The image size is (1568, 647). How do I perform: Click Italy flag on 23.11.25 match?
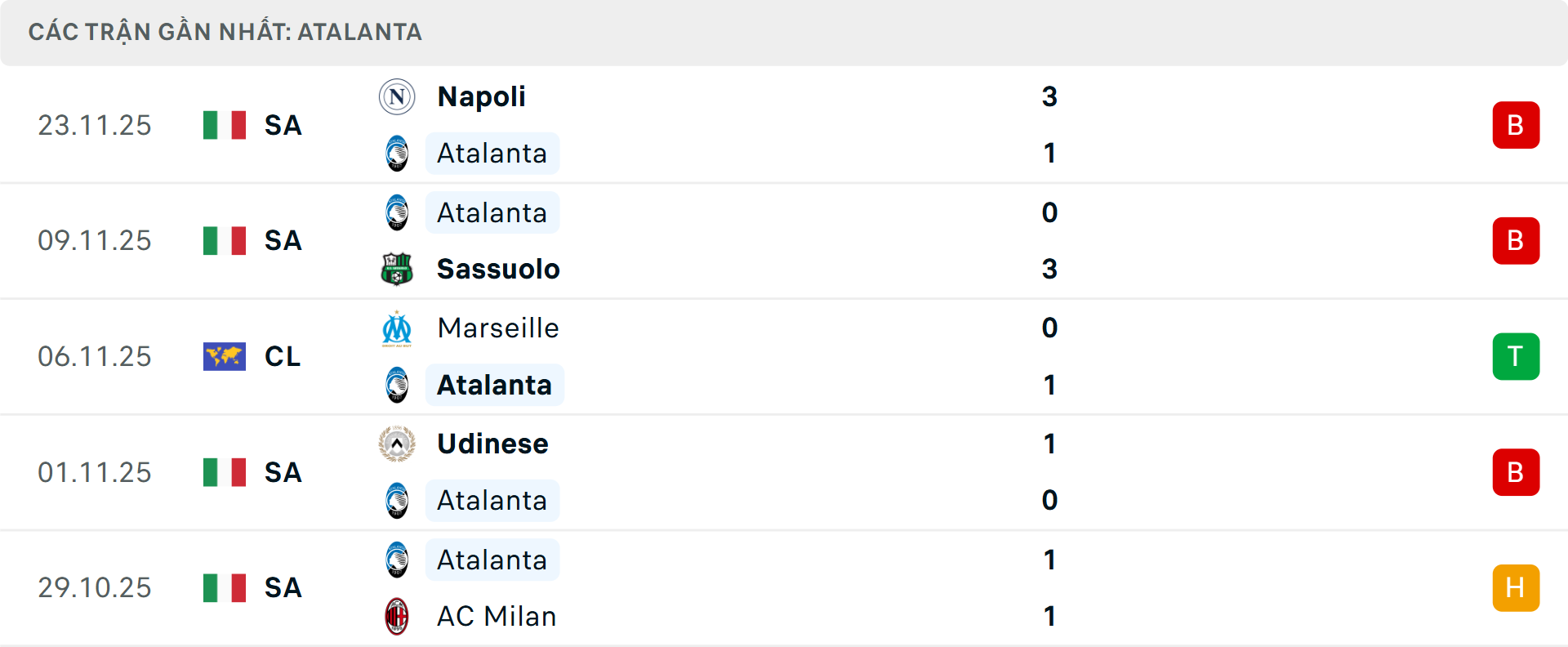click(224, 125)
